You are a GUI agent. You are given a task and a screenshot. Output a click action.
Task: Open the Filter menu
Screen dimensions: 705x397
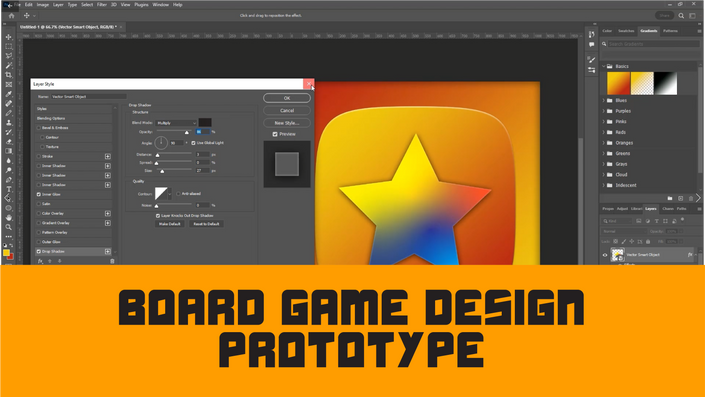(102, 4)
